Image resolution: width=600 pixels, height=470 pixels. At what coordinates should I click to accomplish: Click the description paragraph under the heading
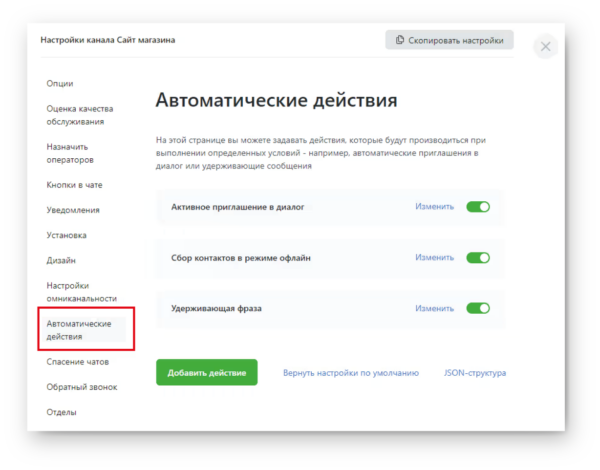[321, 153]
